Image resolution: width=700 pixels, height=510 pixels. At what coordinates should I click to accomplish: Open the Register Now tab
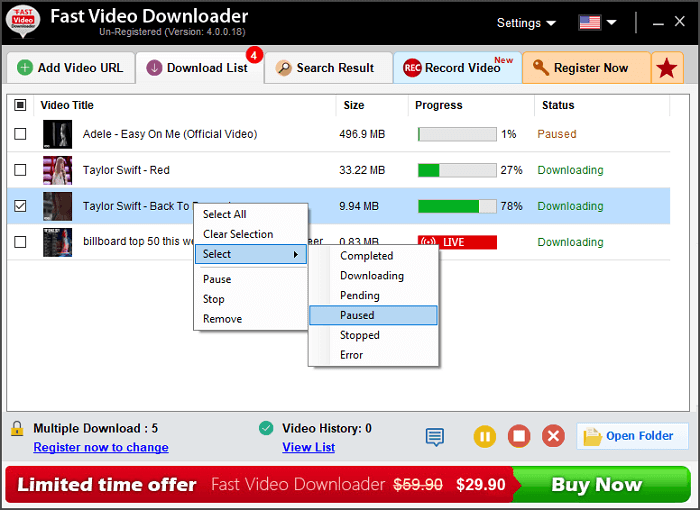(x=586, y=68)
